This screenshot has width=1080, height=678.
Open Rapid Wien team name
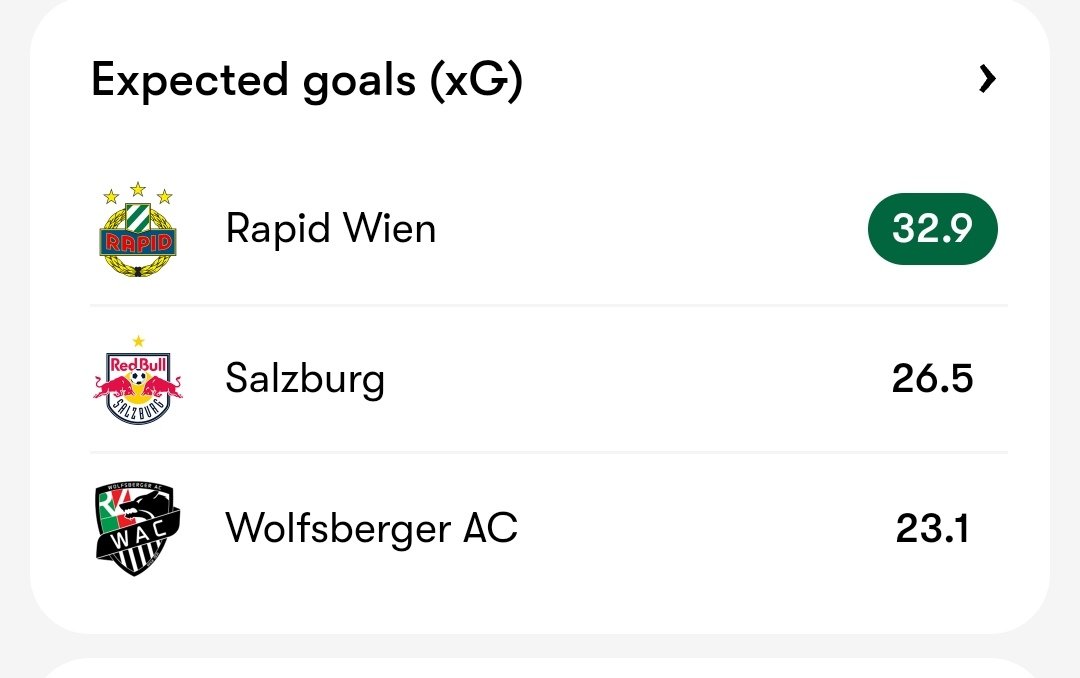(331, 228)
